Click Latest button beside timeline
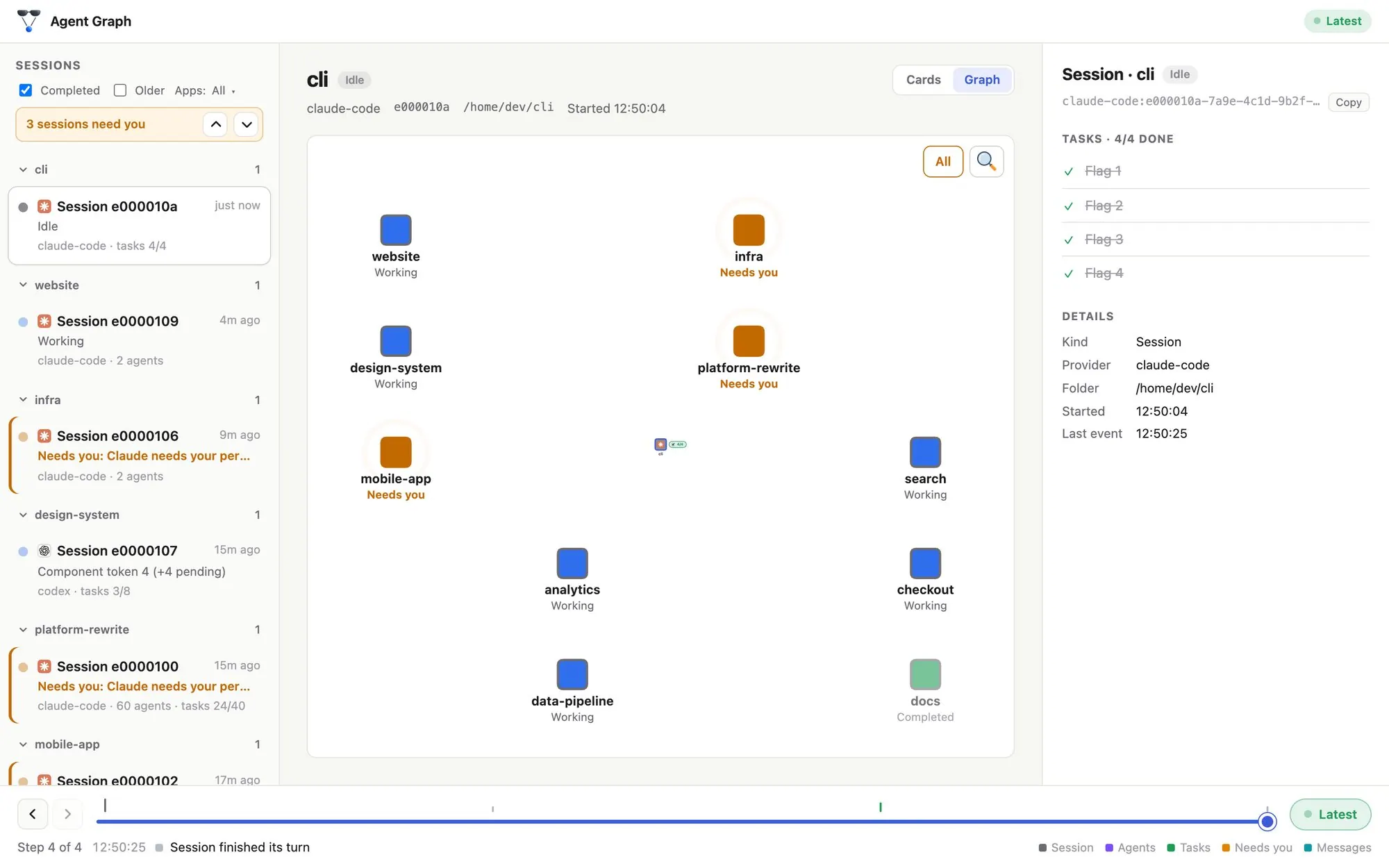The image size is (1389, 868). click(1330, 815)
